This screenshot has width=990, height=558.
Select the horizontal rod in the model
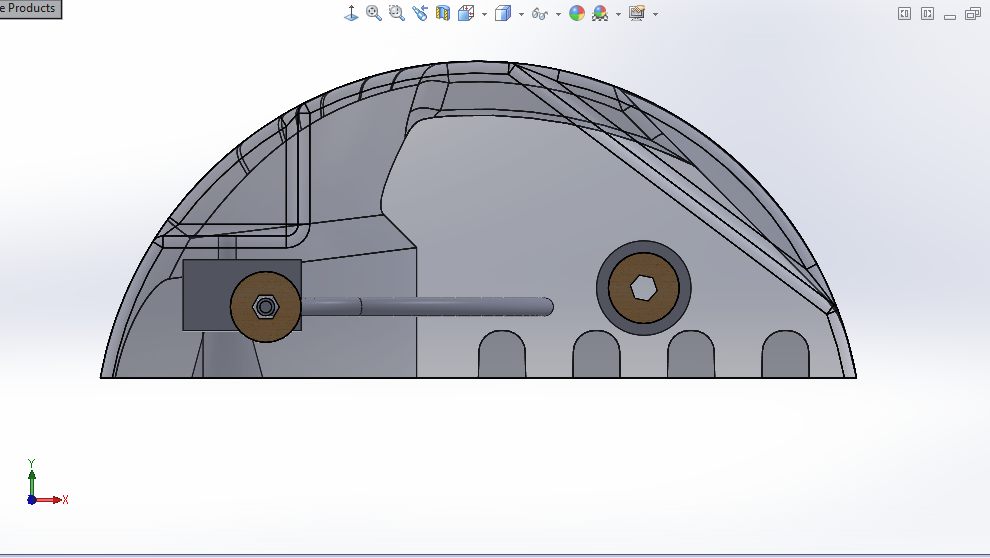427,307
